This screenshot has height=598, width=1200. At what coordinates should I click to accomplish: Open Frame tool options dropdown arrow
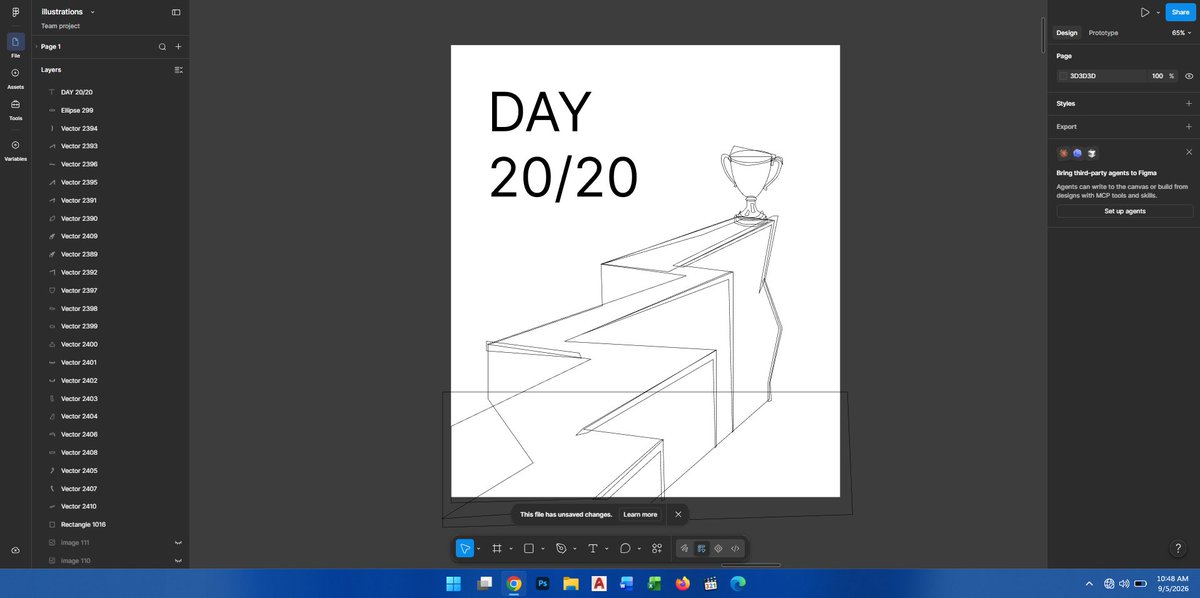510,548
